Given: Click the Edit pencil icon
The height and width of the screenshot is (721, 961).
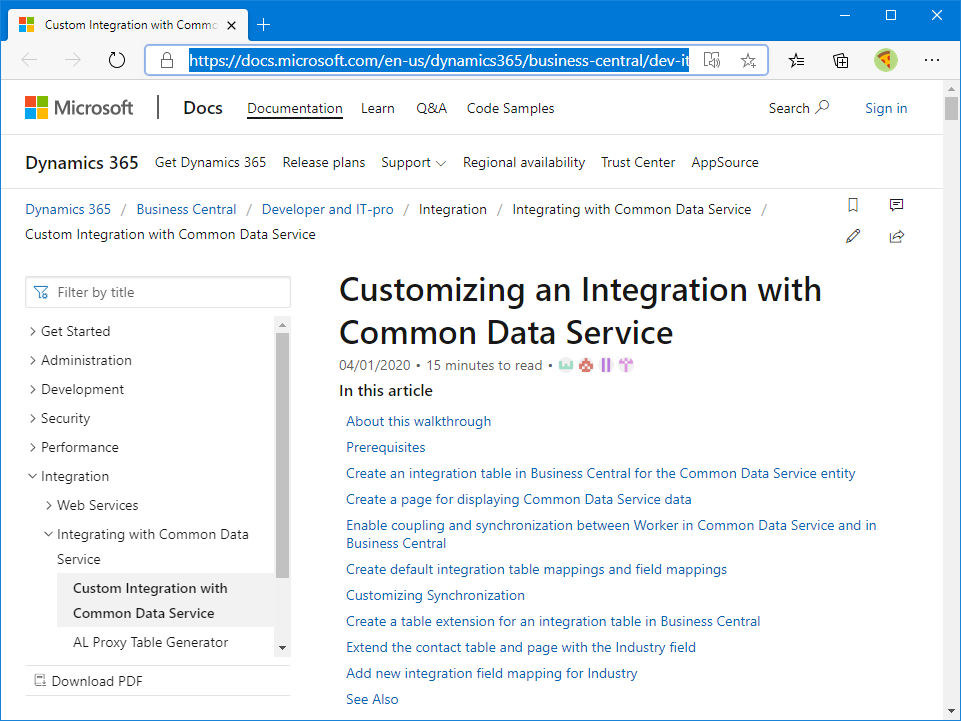Looking at the screenshot, I should pyautogui.click(x=853, y=236).
